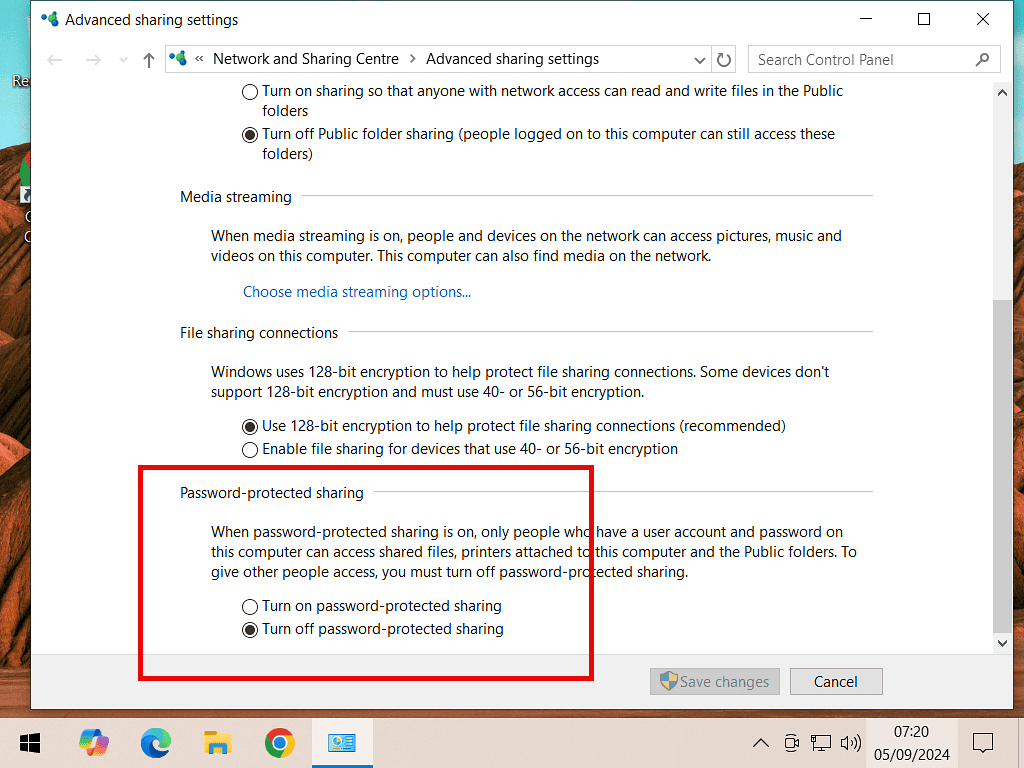Click the Up navigation arrow
The width and height of the screenshot is (1024, 768).
pos(149,60)
